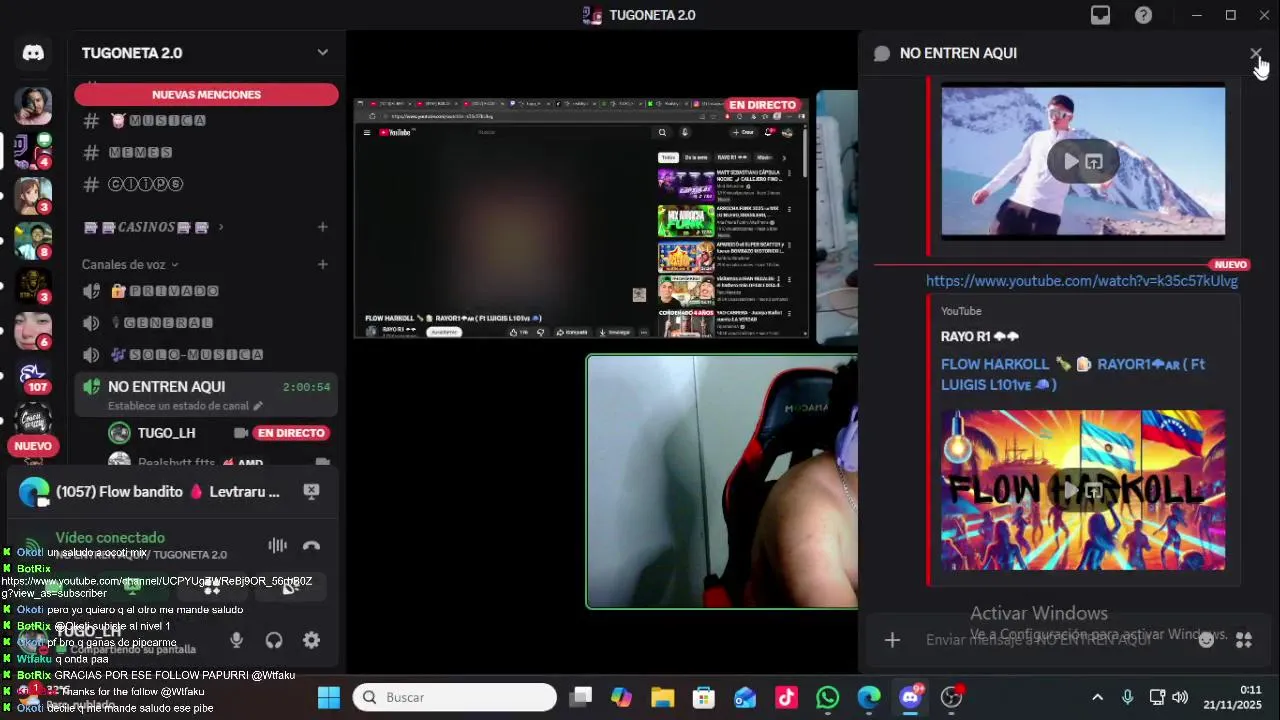Screen dimensions: 1280x720
Task: Click TUGO_LH in the voice channel list
Action: pyautogui.click(x=166, y=433)
